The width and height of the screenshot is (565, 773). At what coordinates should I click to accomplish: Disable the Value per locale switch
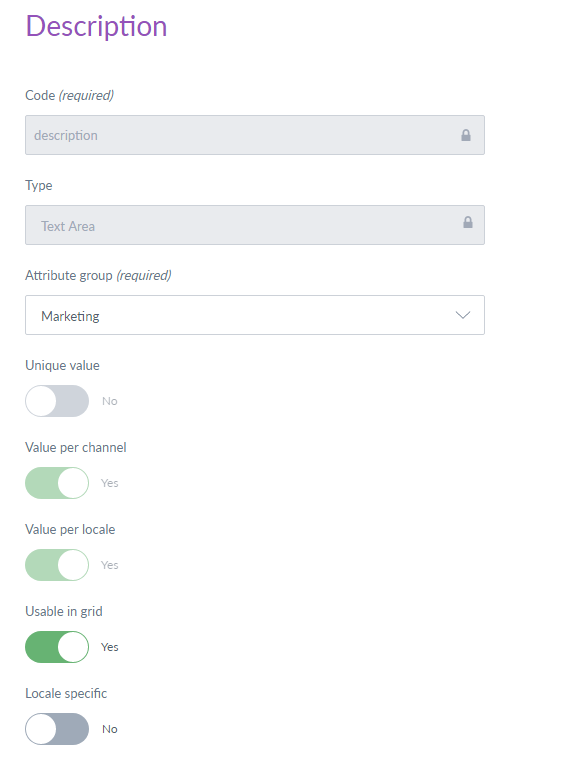pyautogui.click(x=57, y=564)
